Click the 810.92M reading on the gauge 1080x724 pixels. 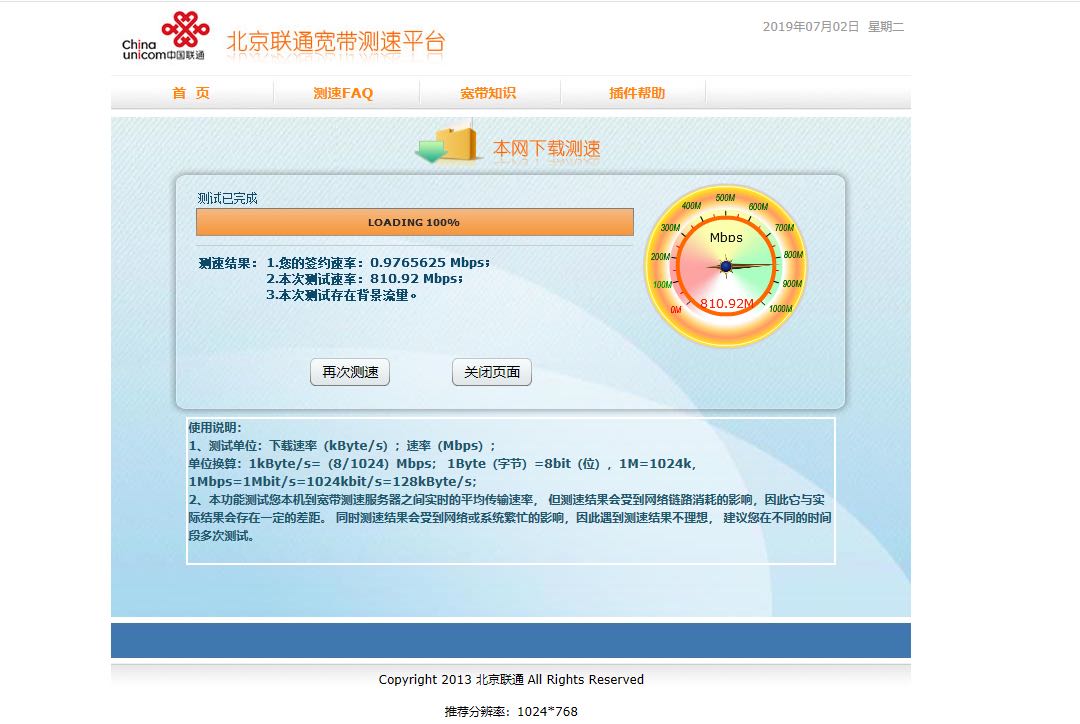727,303
